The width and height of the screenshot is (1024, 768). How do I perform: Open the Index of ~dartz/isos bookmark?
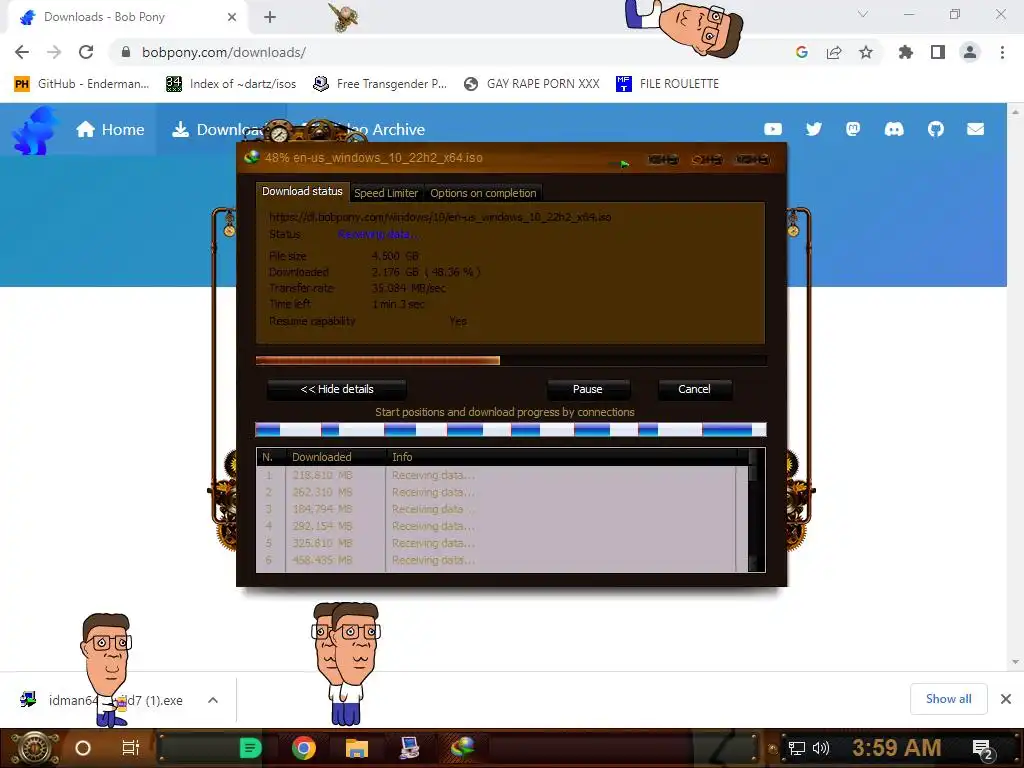click(231, 84)
